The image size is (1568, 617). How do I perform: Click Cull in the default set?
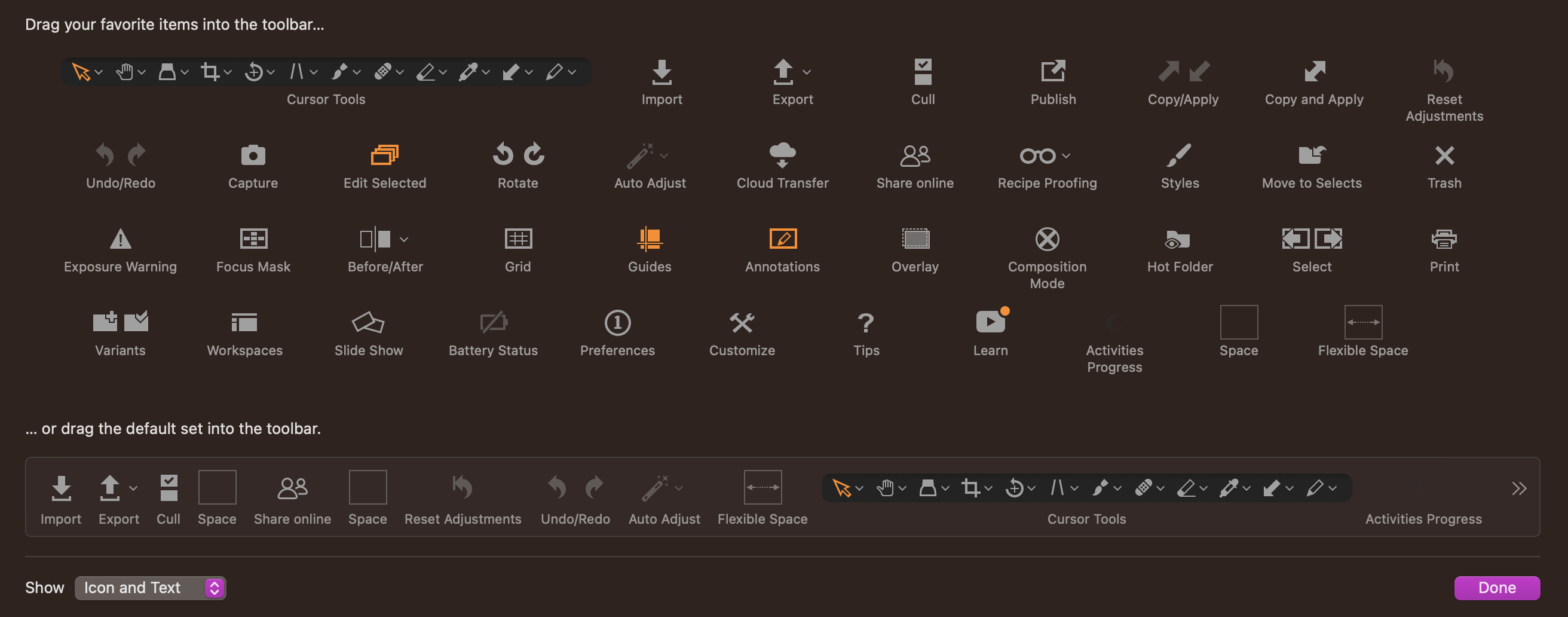click(x=169, y=498)
